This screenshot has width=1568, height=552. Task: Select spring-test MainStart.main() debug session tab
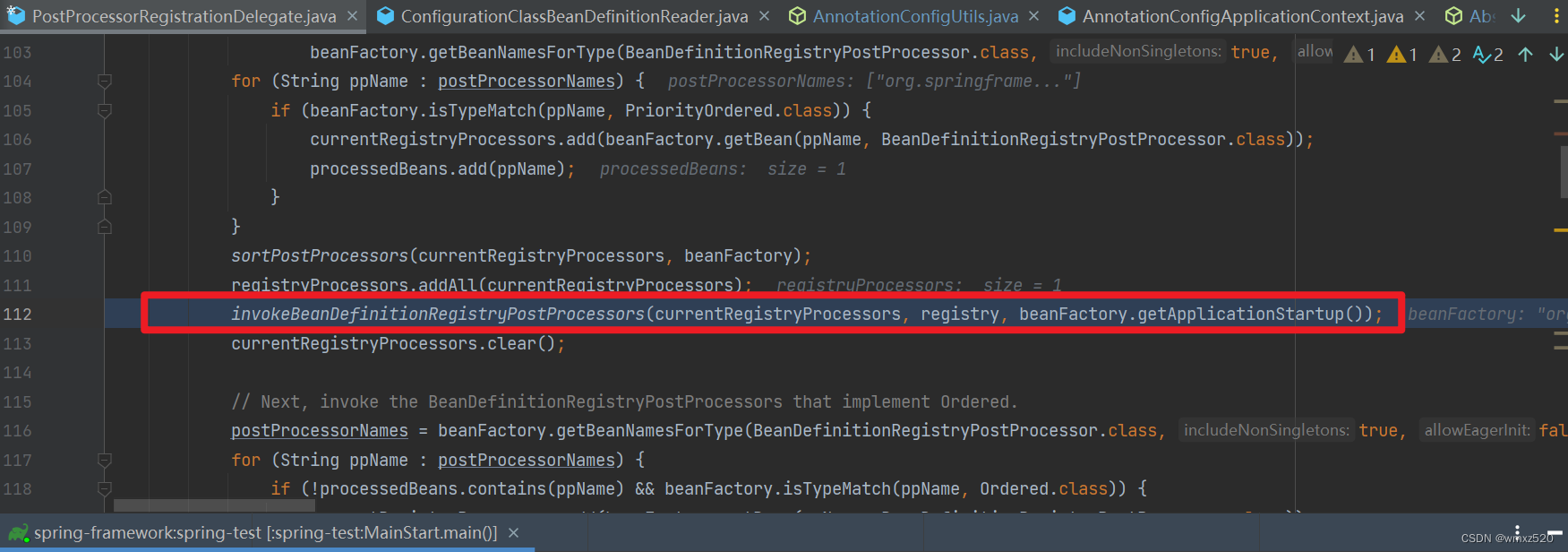265,533
